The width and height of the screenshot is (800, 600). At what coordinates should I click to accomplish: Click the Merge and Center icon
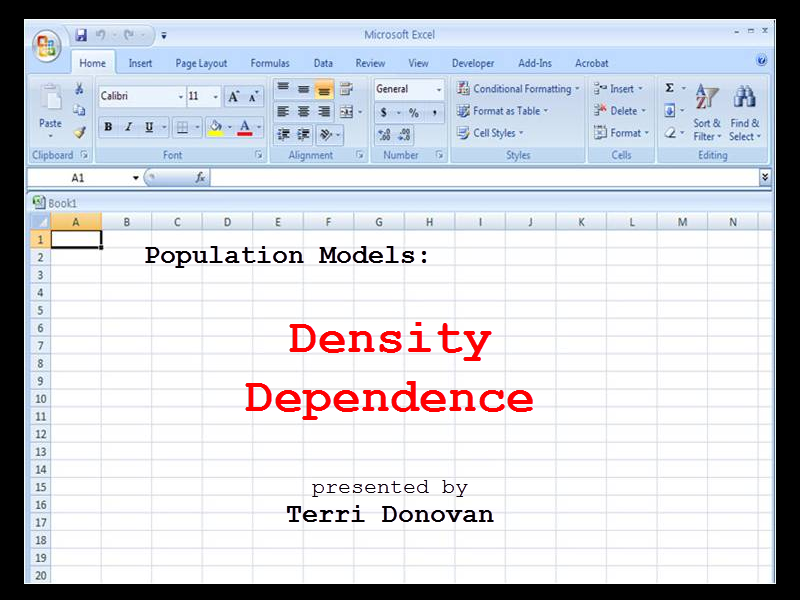[346, 111]
